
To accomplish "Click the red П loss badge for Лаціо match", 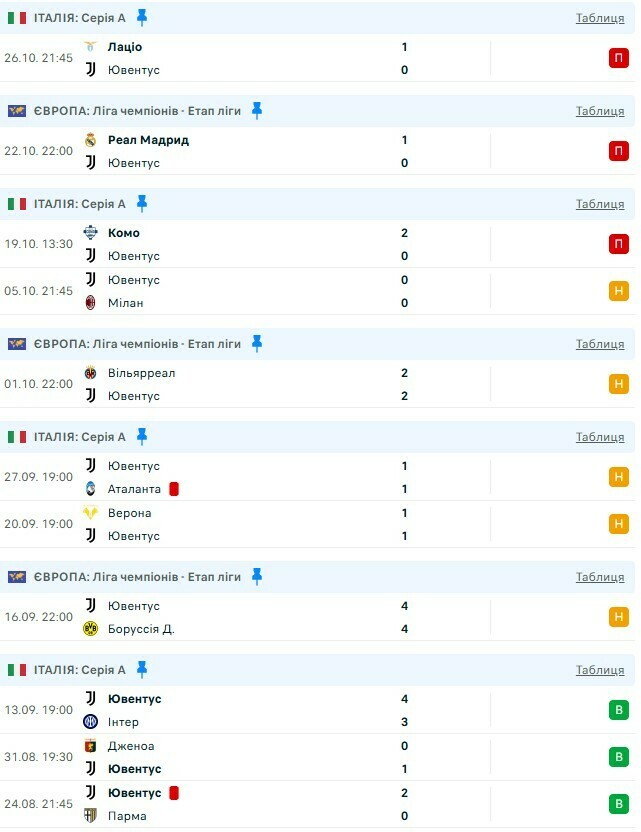I will pos(619,58).
